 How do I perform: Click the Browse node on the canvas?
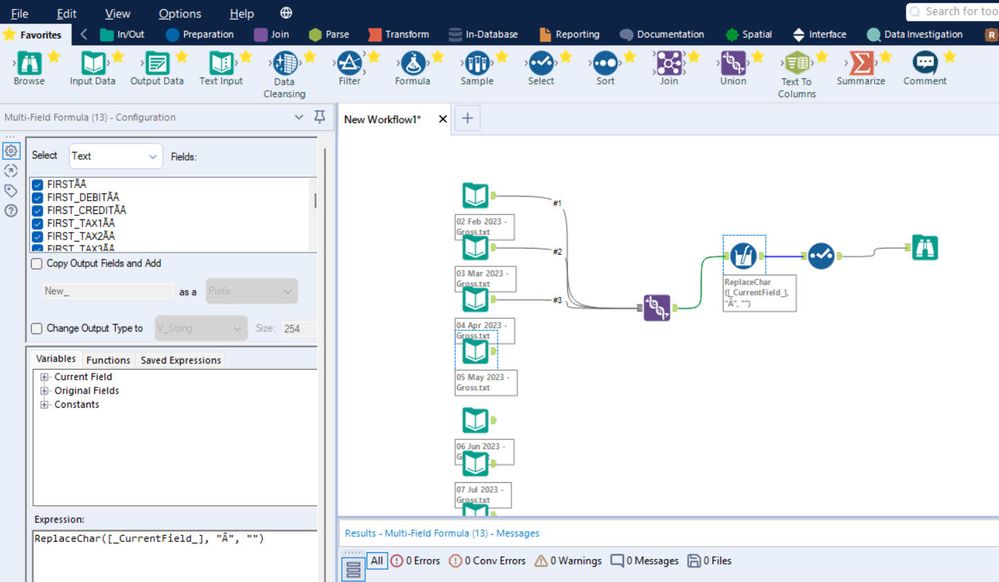[x=924, y=247]
